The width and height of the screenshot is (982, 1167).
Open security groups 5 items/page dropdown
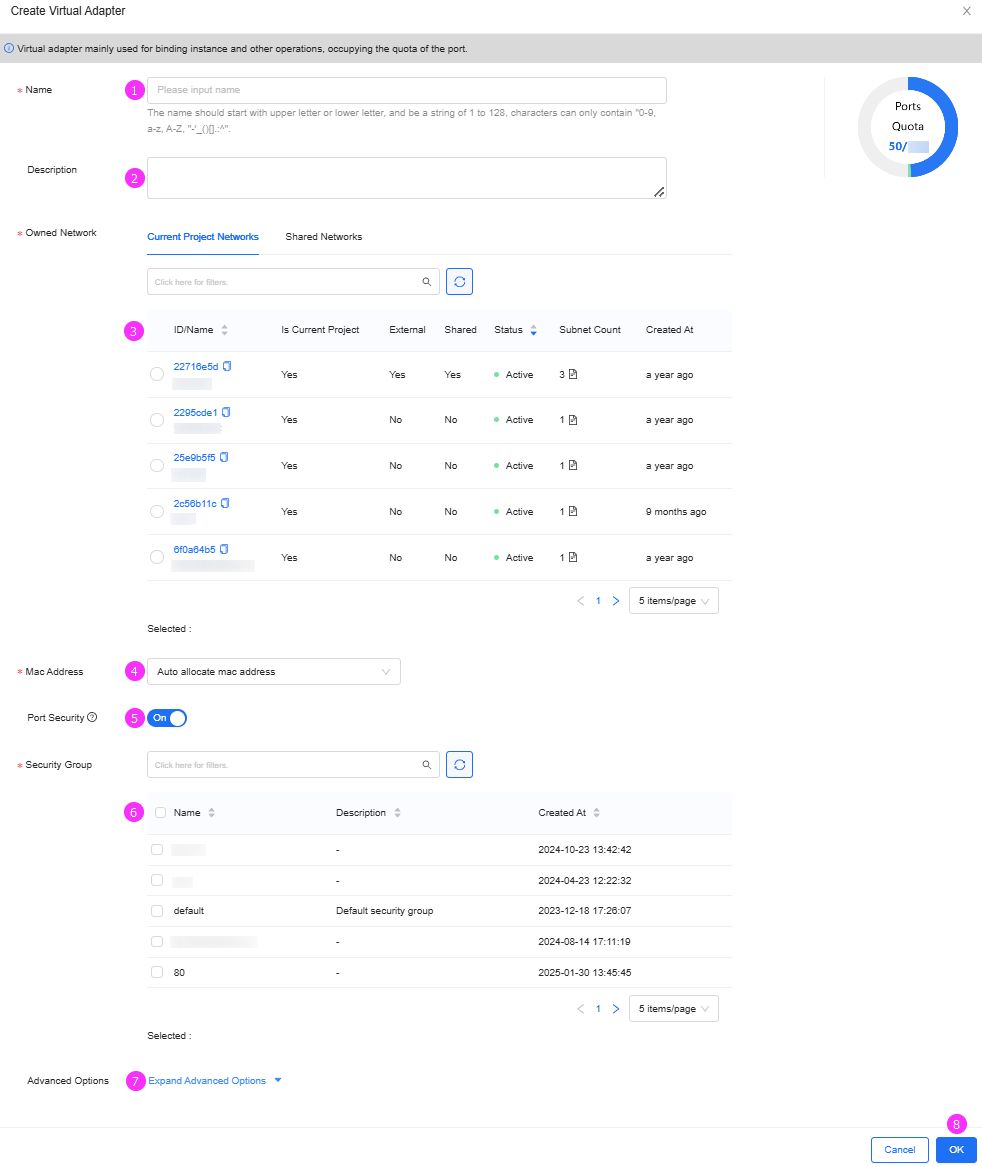[674, 1008]
